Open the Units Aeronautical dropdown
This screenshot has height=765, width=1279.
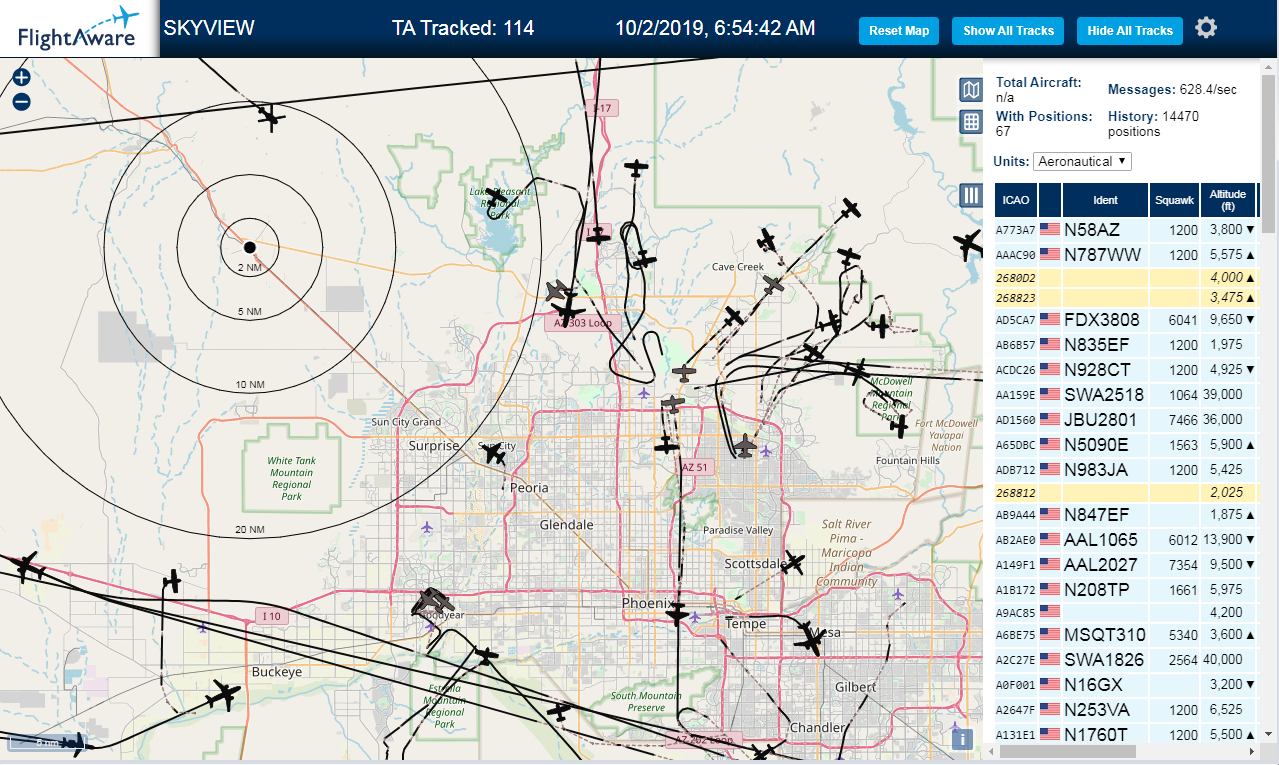1083,161
